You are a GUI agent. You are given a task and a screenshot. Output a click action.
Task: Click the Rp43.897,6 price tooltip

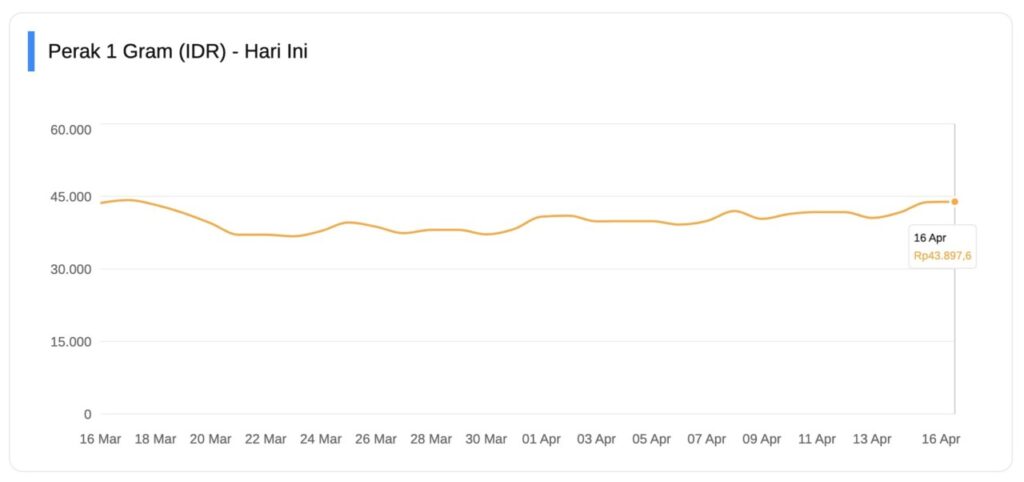(x=942, y=256)
